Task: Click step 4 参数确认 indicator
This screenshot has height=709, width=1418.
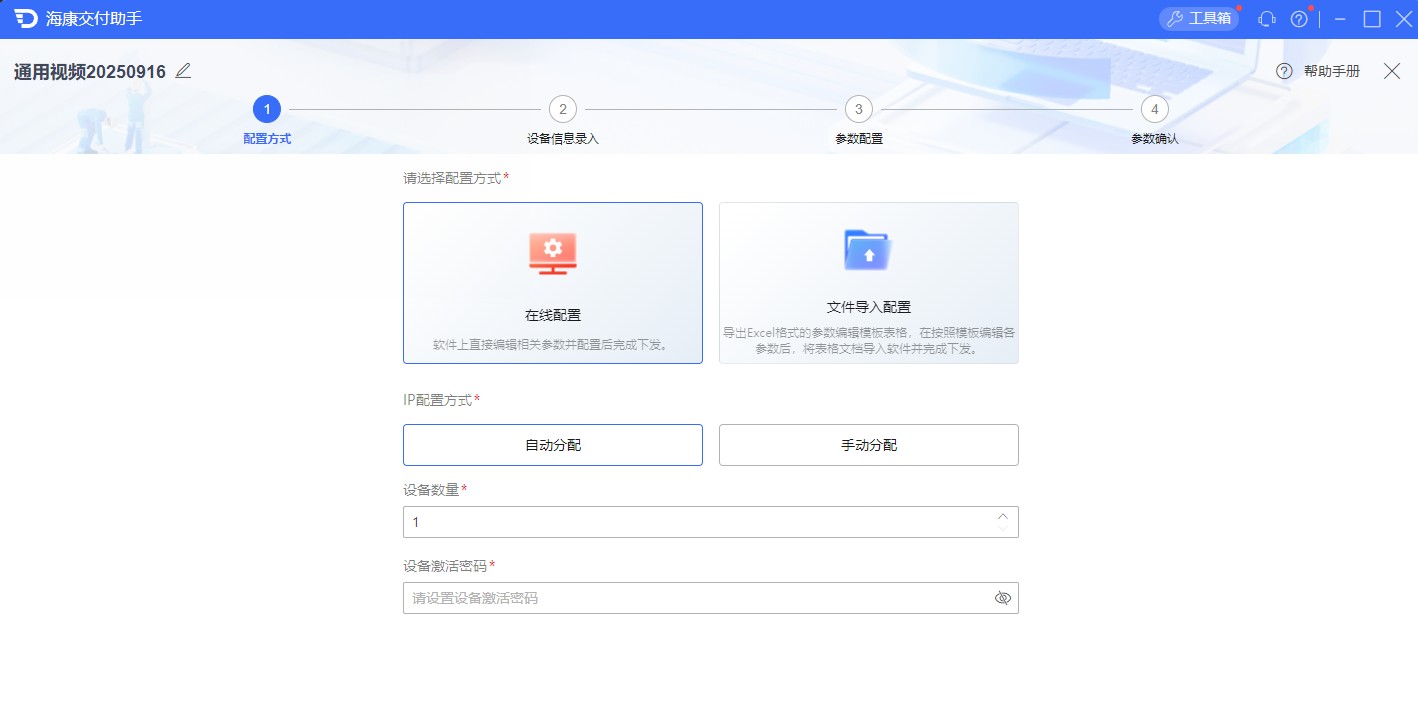Action: click(x=1153, y=110)
